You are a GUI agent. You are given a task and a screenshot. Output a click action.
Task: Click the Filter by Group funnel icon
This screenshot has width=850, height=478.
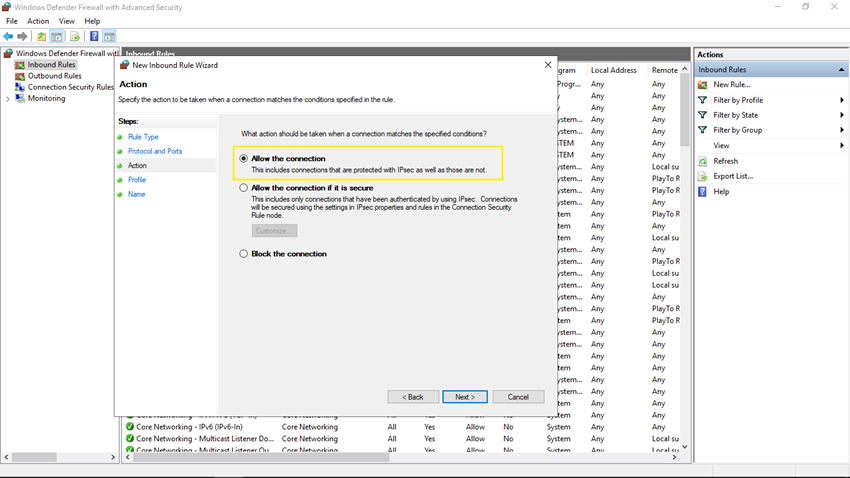pos(703,130)
